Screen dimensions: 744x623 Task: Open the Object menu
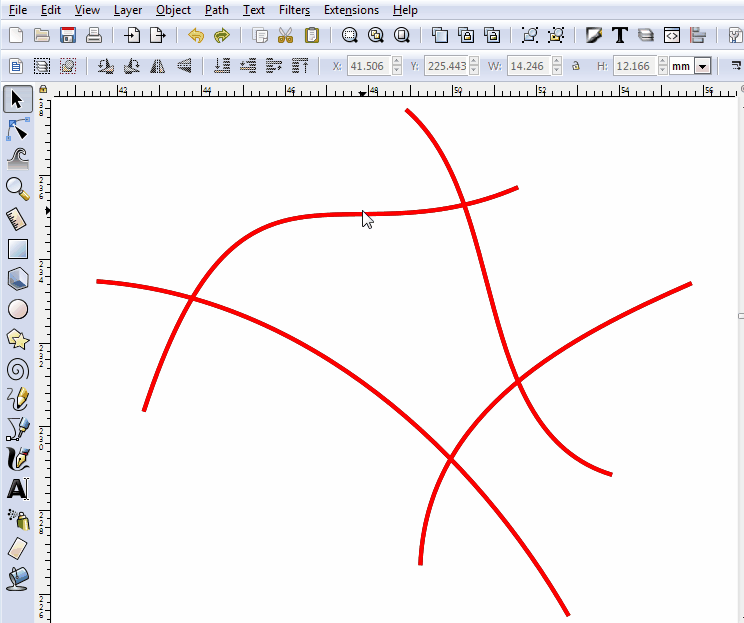[173, 10]
